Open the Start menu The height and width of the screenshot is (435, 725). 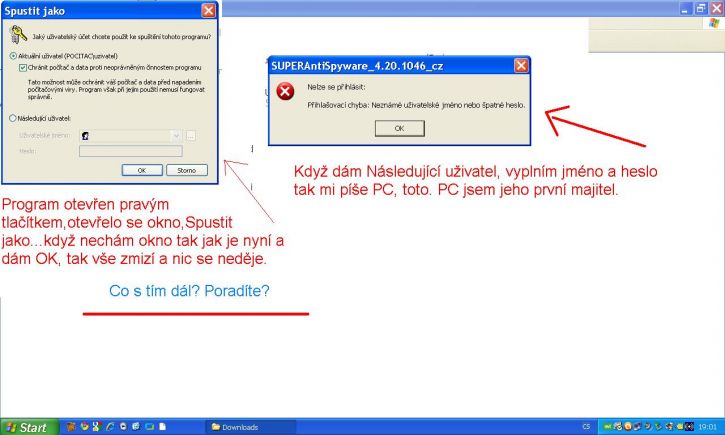pos(30,427)
